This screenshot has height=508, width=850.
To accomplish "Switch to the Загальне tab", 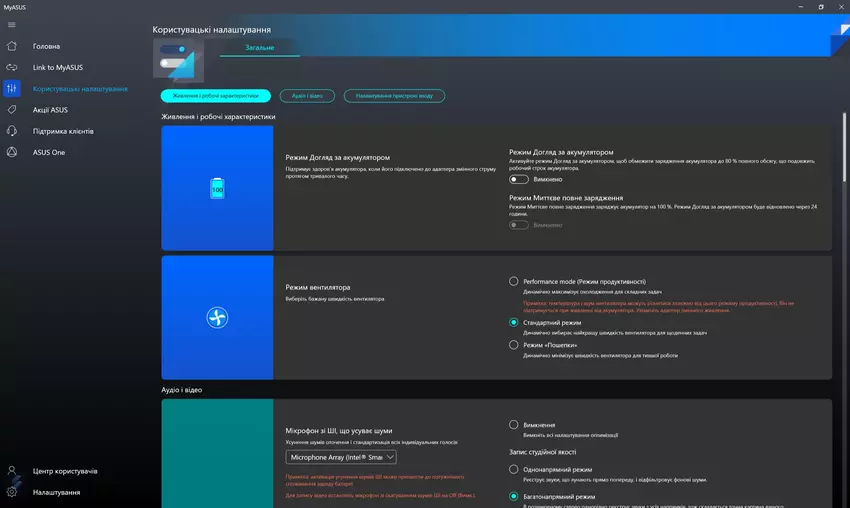I will pos(258,48).
